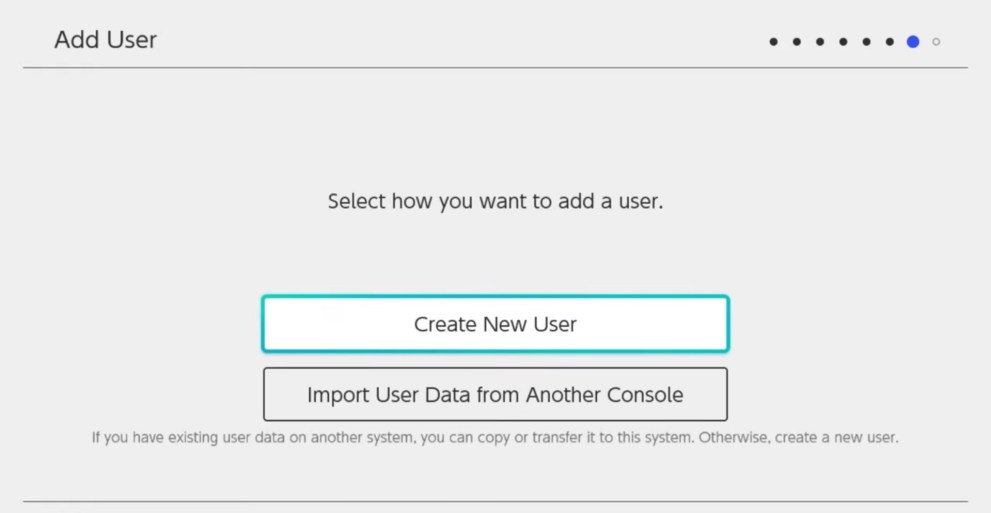
Task: Click the blue current-step progress dot
Action: pos(912,42)
